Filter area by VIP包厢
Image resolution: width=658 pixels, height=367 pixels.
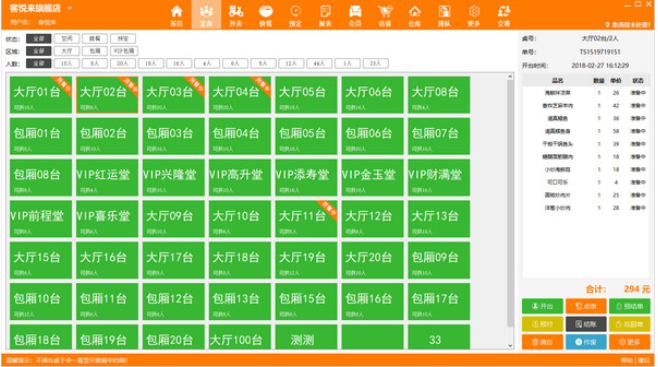click(x=124, y=51)
